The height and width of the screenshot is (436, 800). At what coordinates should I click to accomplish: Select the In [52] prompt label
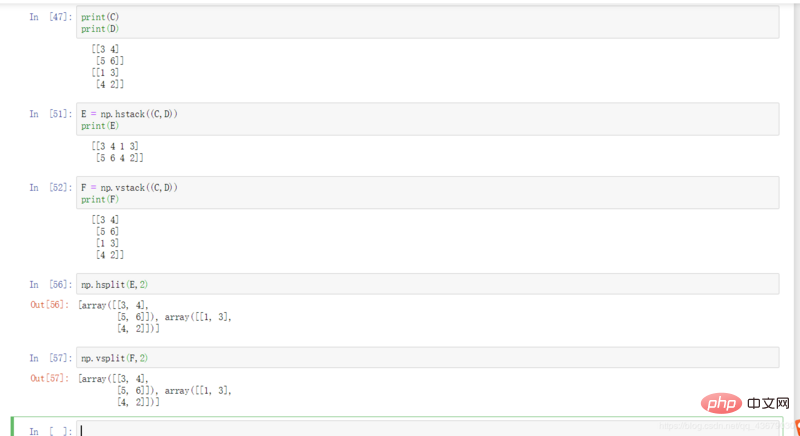51,187
